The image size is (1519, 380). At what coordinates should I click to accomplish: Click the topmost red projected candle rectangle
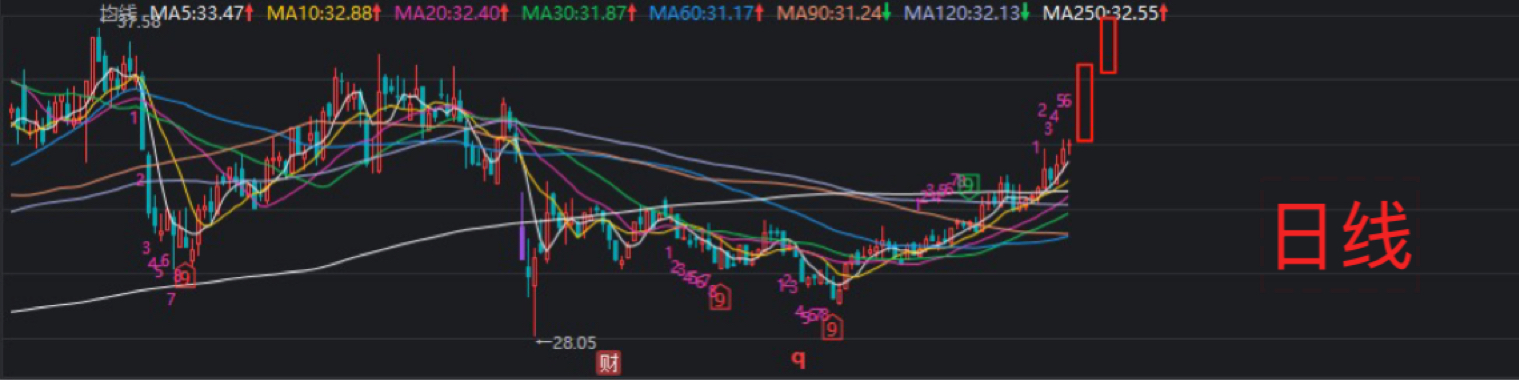(1108, 45)
